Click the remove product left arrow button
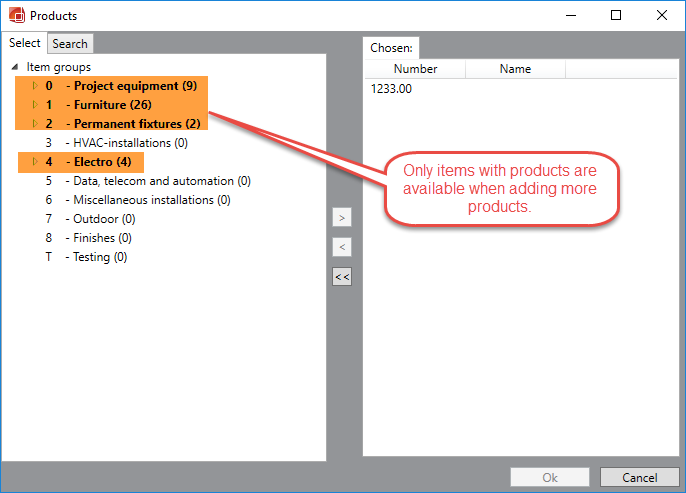Screen dimensions: 686x493 [342, 247]
